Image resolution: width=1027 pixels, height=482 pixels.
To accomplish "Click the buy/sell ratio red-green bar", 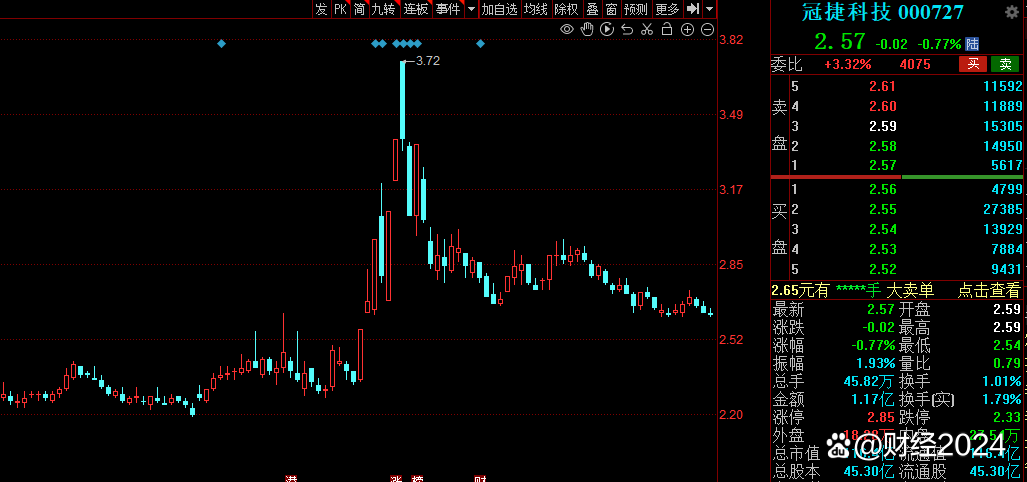I will [897, 177].
